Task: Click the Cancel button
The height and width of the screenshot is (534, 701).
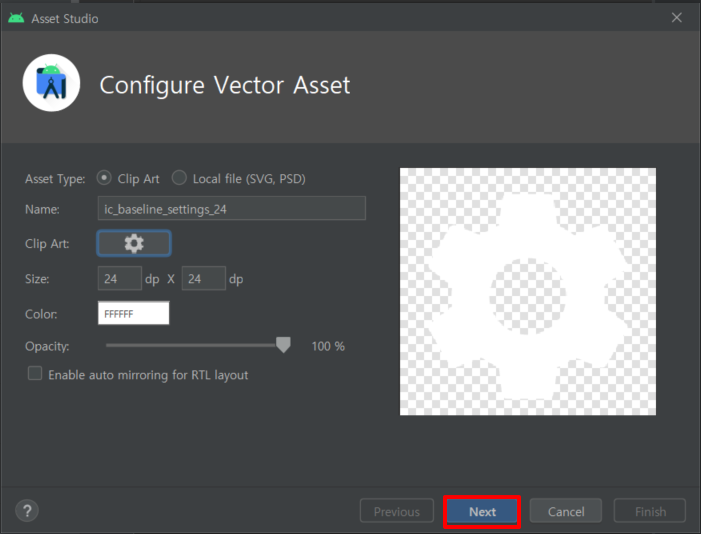Action: point(566,511)
